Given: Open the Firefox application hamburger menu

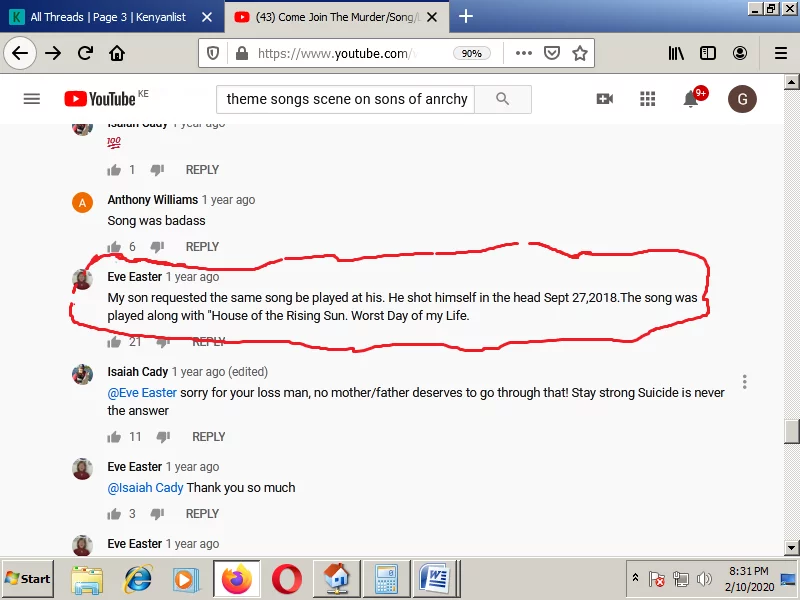Looking at the screenshot, I should point(781,53).
